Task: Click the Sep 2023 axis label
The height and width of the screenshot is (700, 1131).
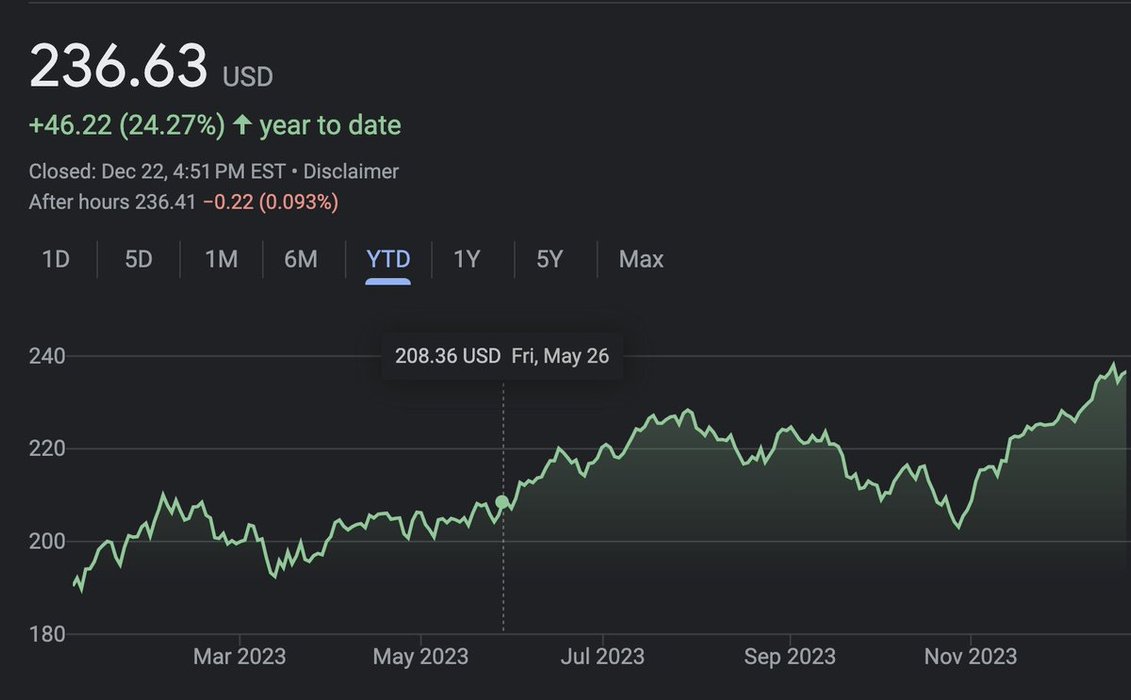Action: pyautogui.click(x=789, y=657)
